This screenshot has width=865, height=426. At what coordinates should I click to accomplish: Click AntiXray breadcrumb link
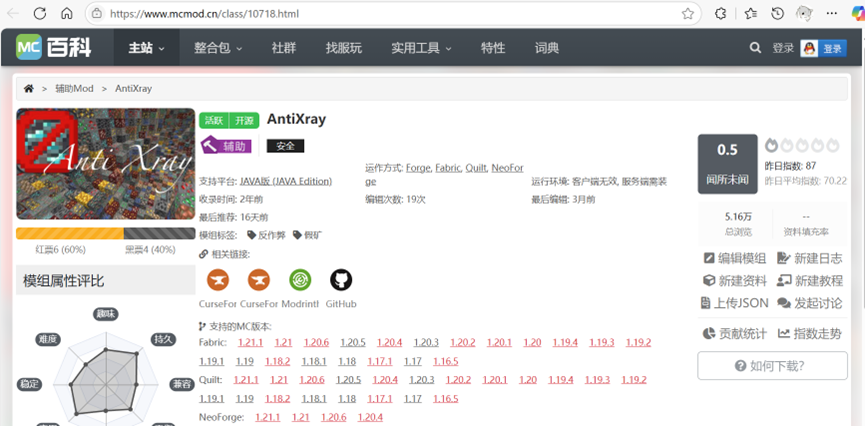[133, 88]
